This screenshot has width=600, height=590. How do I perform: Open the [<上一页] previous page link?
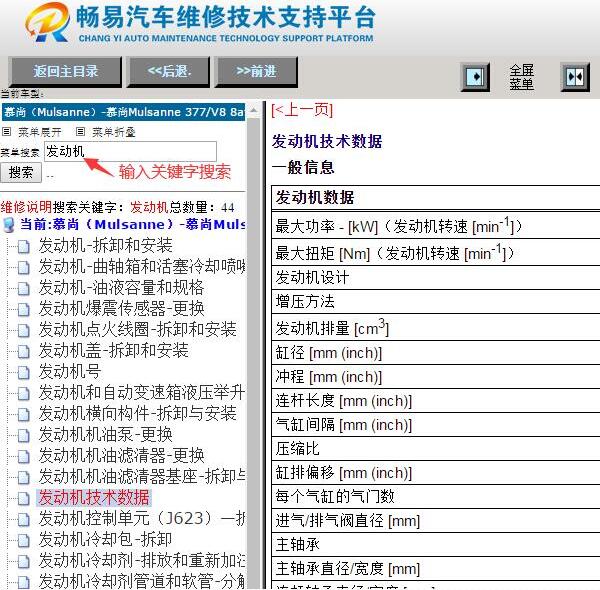(302, 111)
